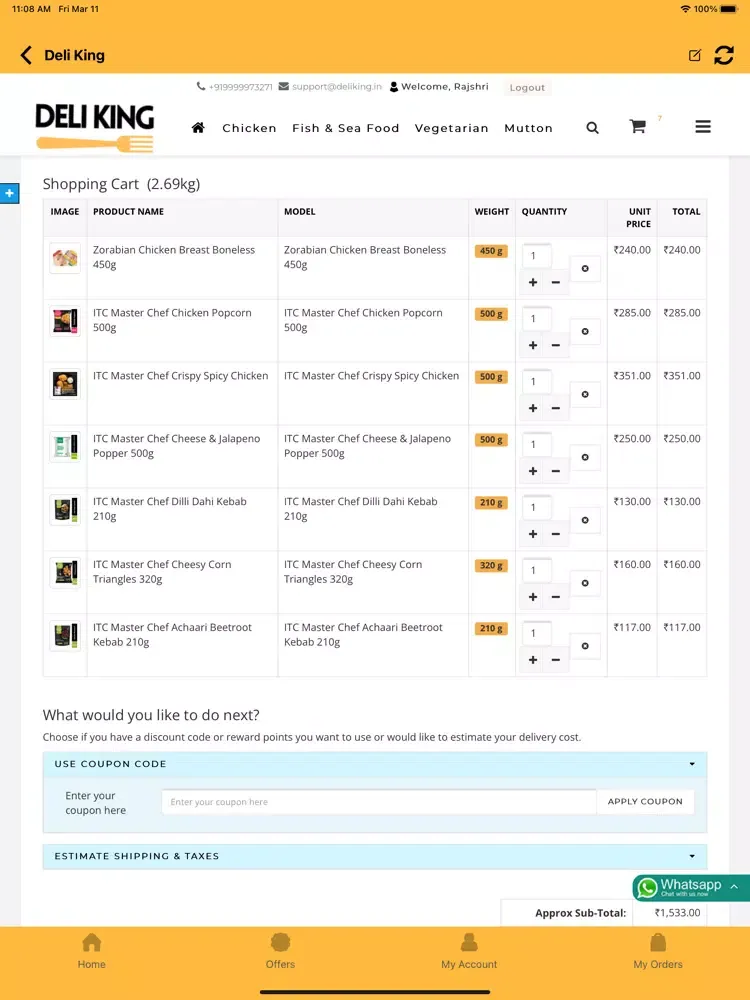Tap the back arrow beside Deli King

coord(26,55)
